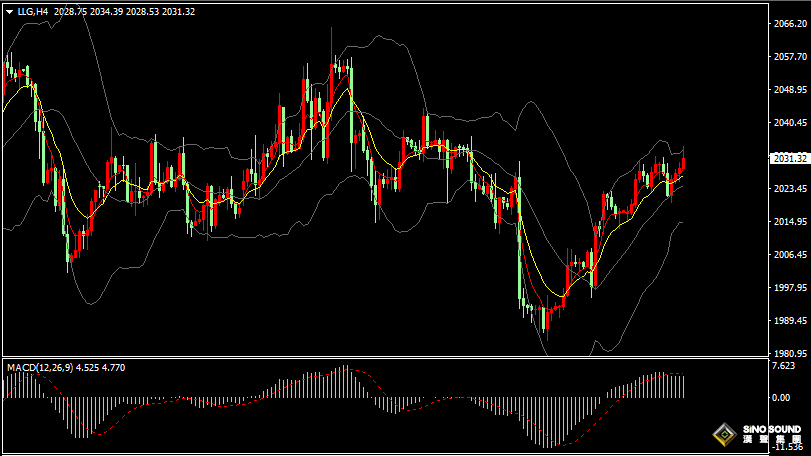The width and height of the screenshot is (811, 456).
Task: Click the 2048.95 price scale value
Action: point(789,90)
